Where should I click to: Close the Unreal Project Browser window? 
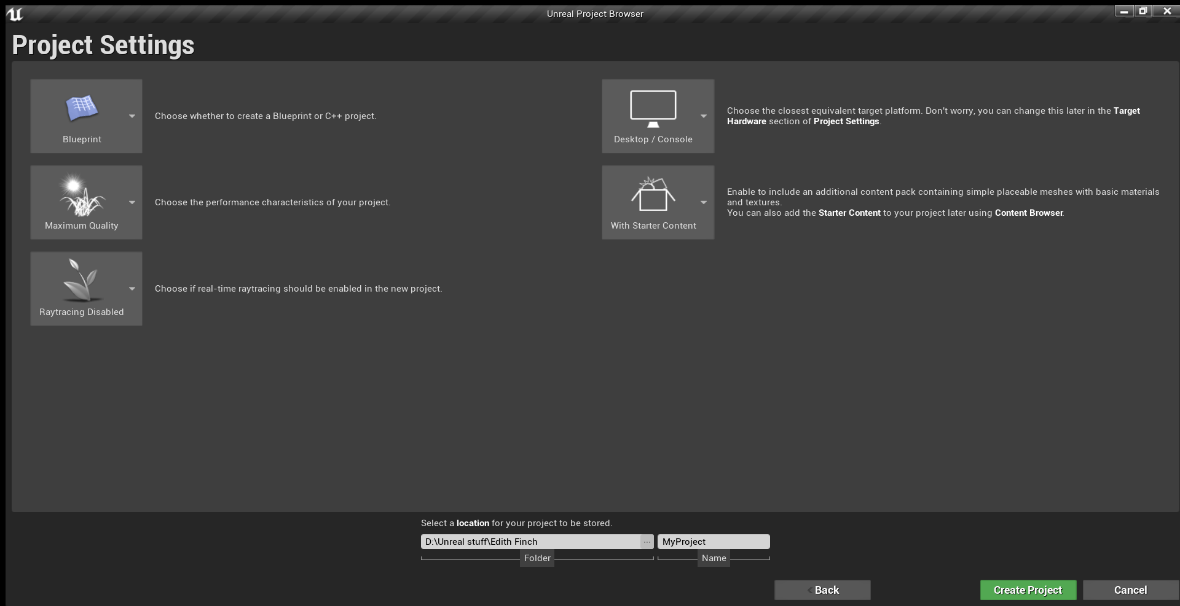click(x=1165, y=11)
